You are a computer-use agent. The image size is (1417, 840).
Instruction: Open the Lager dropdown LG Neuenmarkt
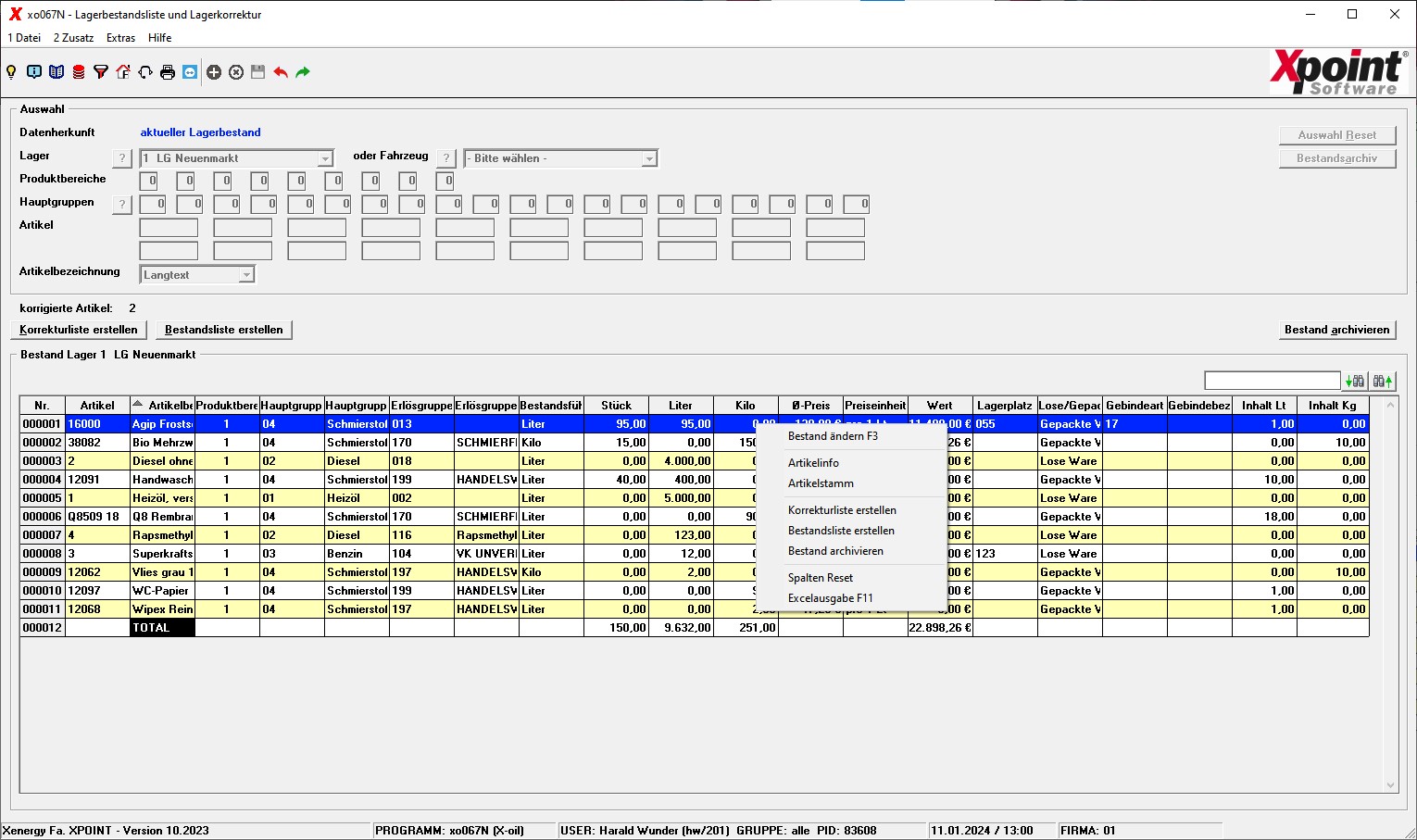[x=236, y=158]
